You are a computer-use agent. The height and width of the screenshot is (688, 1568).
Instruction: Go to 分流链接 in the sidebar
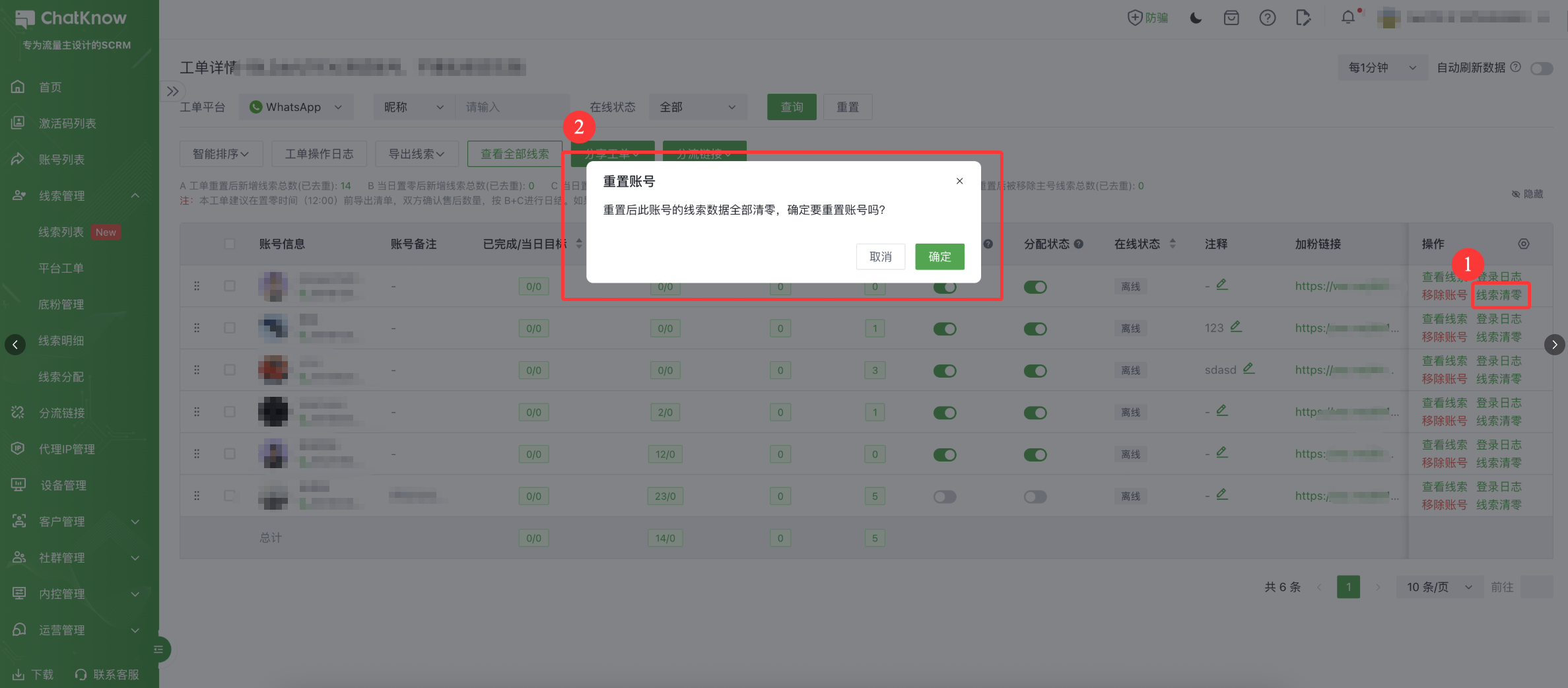coord(61,413)
